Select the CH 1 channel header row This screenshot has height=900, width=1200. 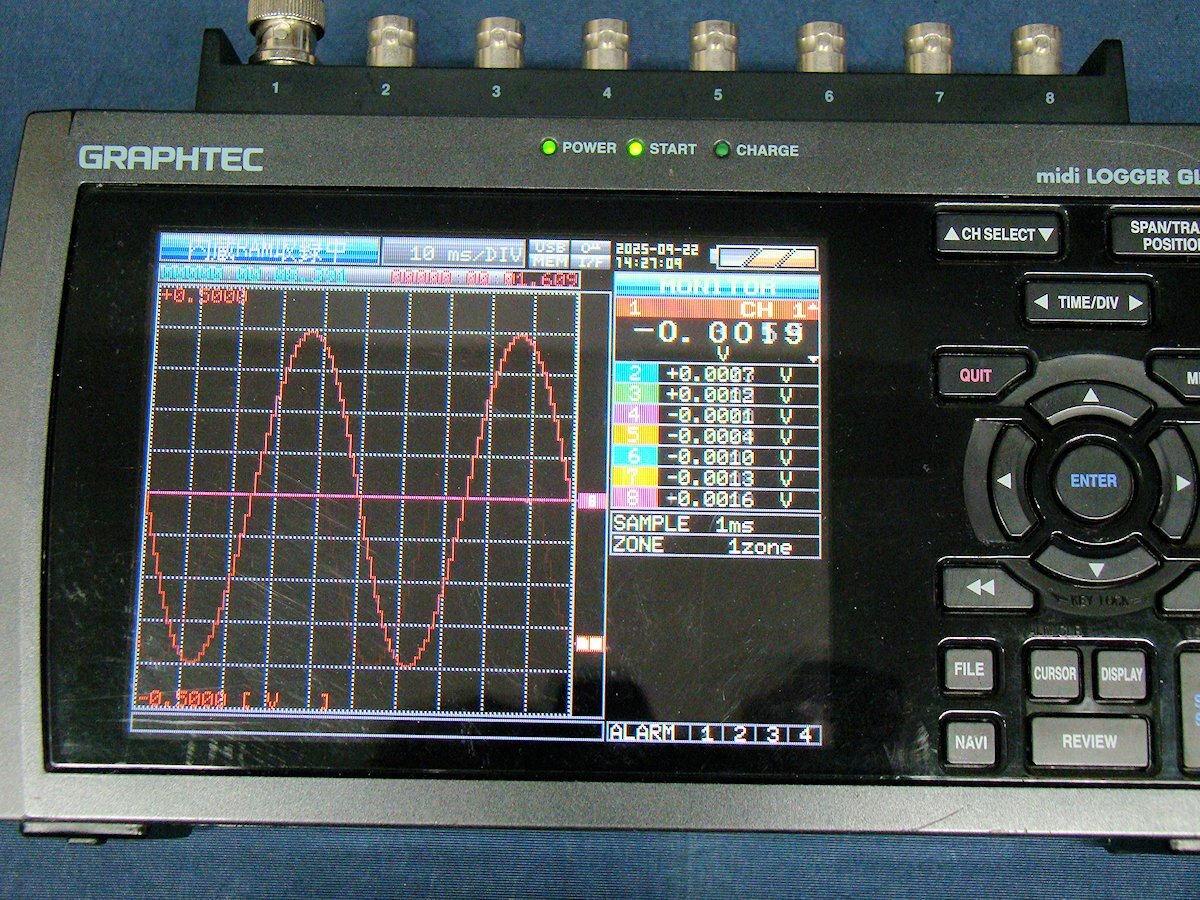[716, 309]
